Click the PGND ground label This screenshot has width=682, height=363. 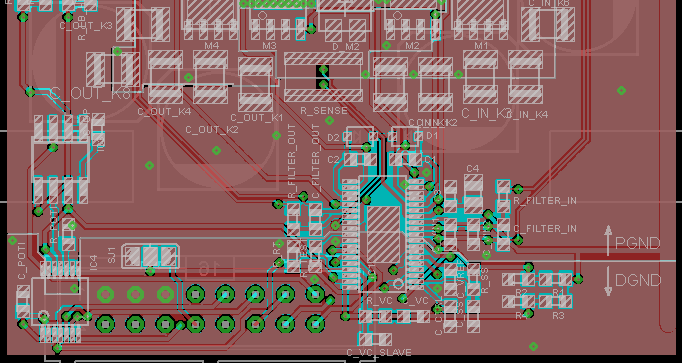pos(638,243)
